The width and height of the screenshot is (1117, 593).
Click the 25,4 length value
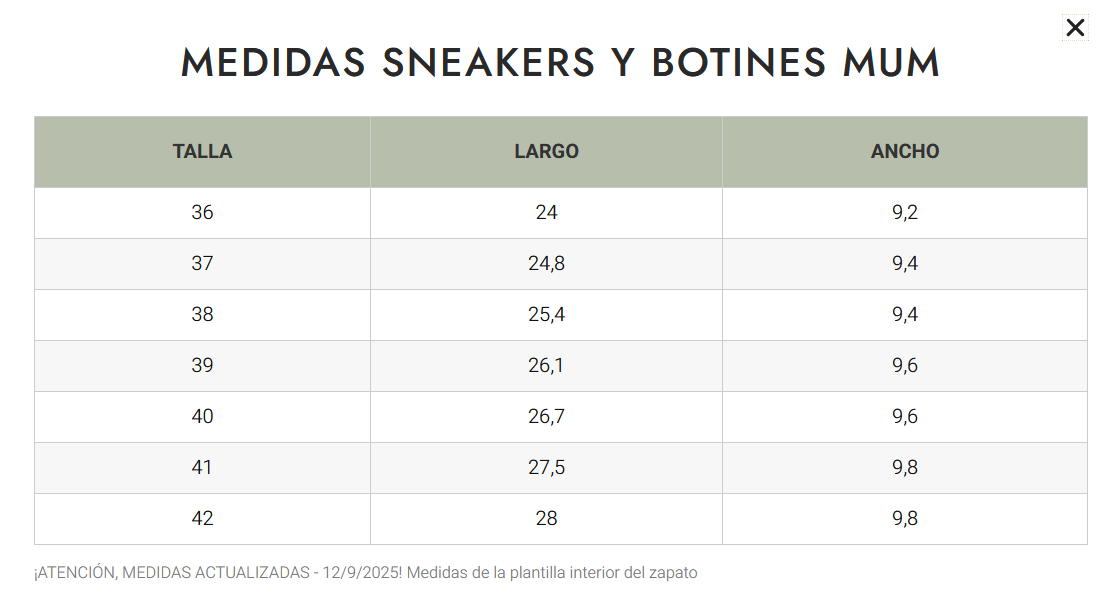pyautogui.click(x=546, y=315)
